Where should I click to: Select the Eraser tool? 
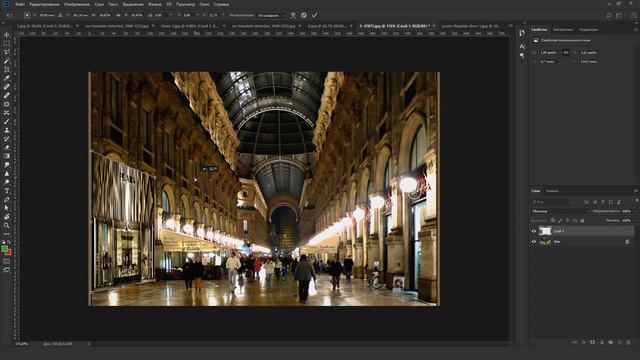7,147
